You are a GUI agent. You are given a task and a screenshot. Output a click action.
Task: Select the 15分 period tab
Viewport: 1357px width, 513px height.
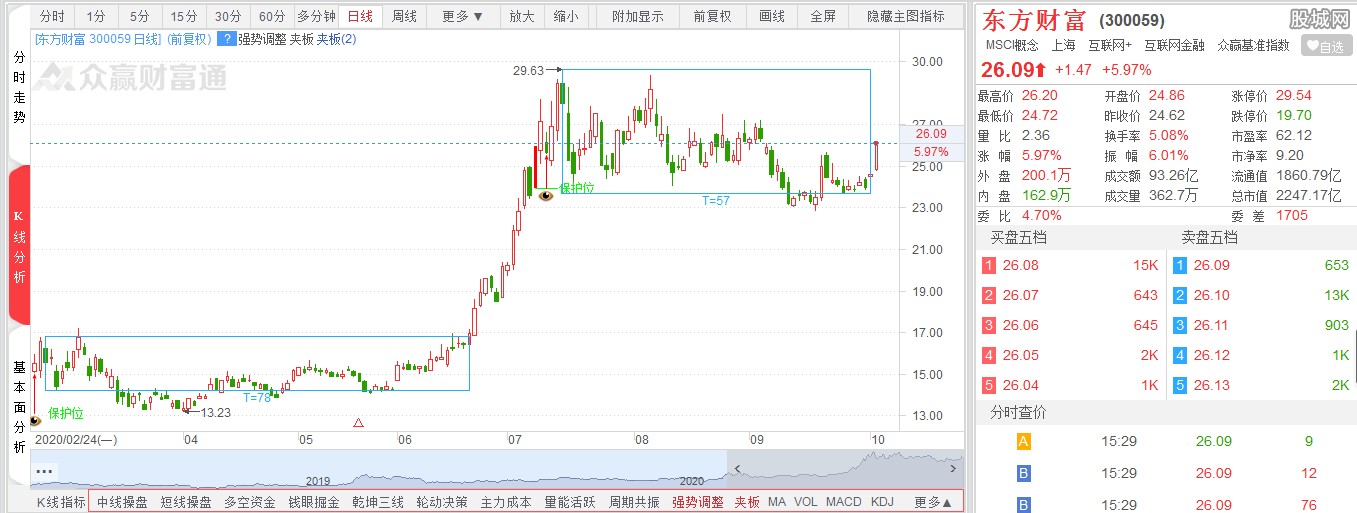point(184,16)
